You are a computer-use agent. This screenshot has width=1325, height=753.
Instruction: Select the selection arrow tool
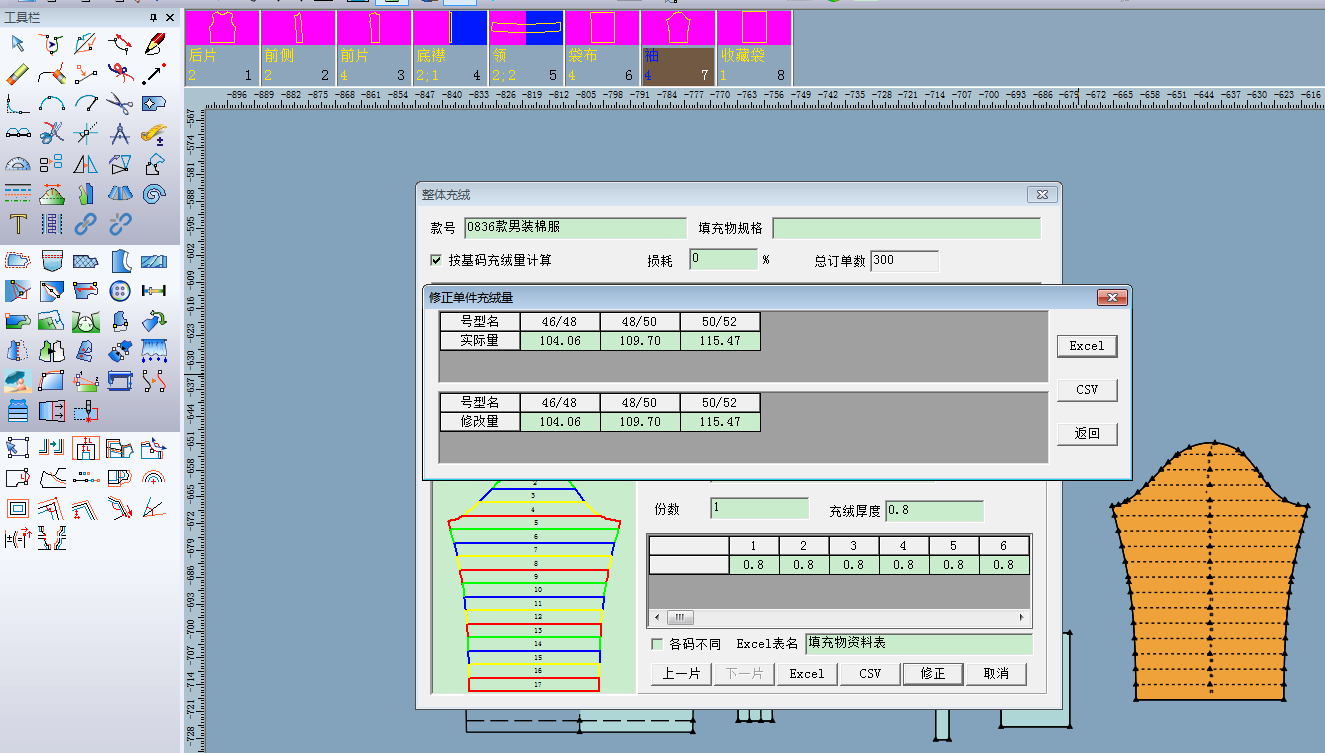(16, 43)
